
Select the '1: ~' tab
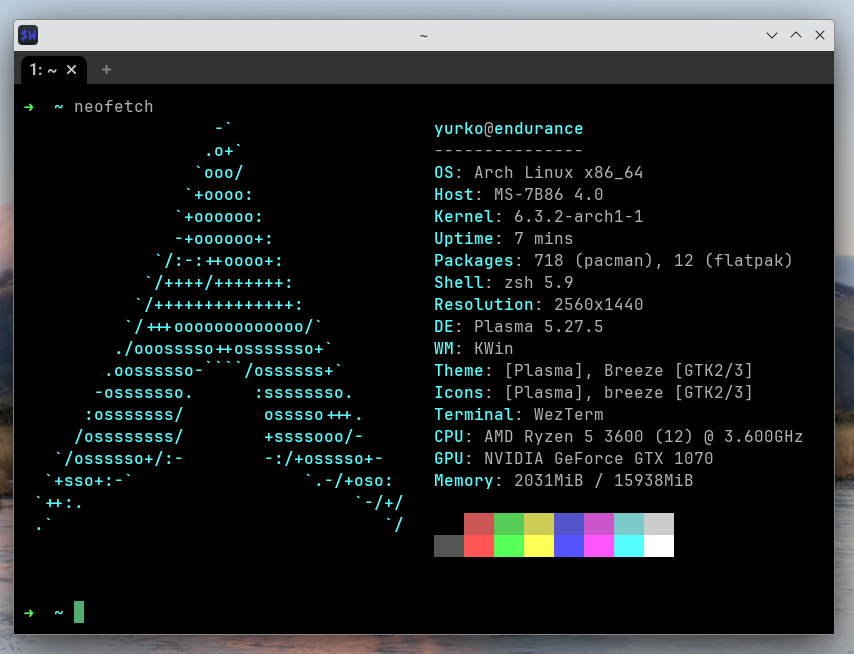click(x=54, y=70)
